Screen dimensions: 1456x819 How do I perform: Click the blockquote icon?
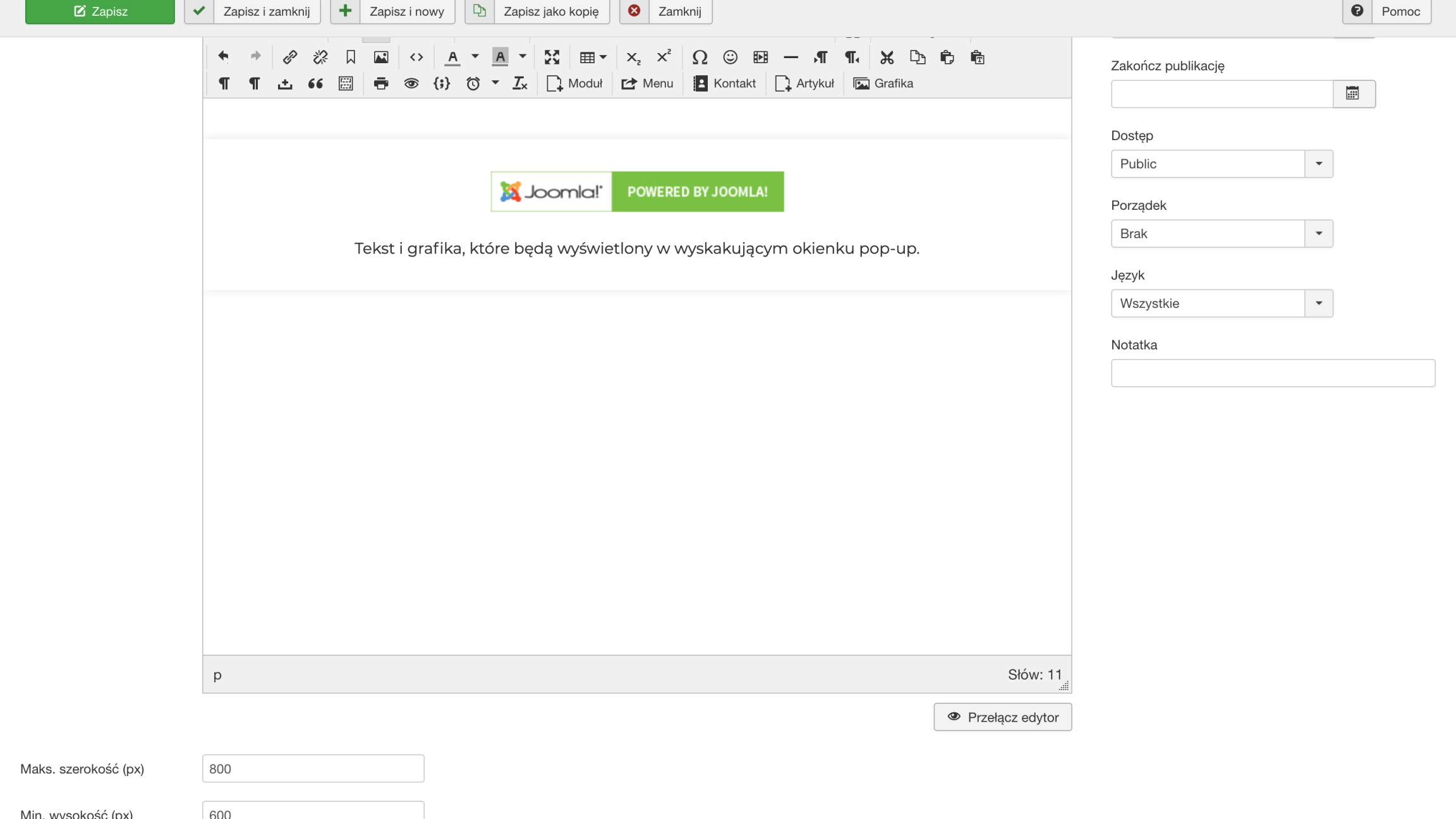pos(315,83)
